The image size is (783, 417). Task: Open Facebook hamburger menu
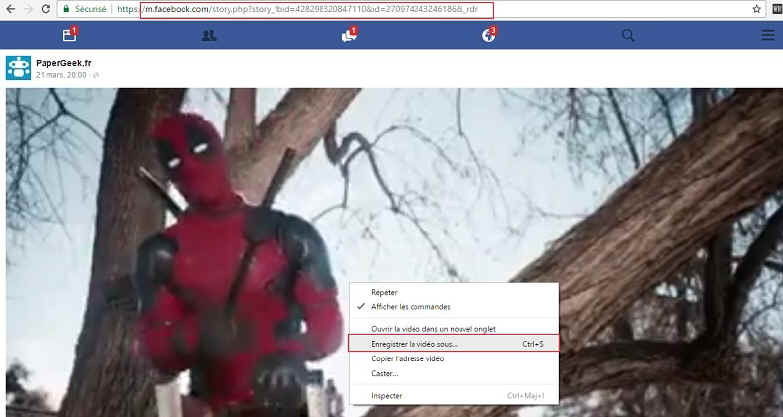point(768,35)
